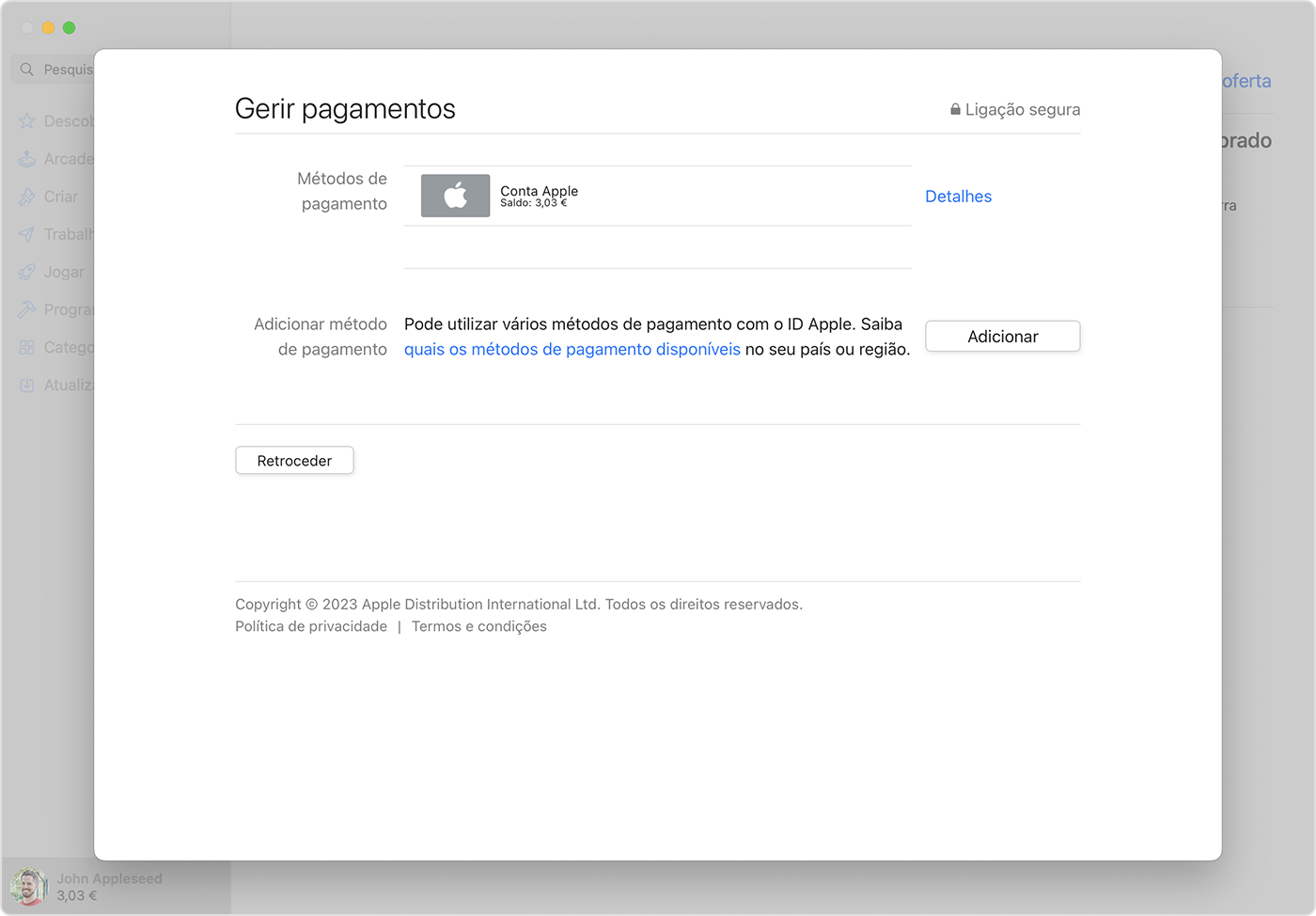Click the yellow minimize window button

[x=48, y=28]
